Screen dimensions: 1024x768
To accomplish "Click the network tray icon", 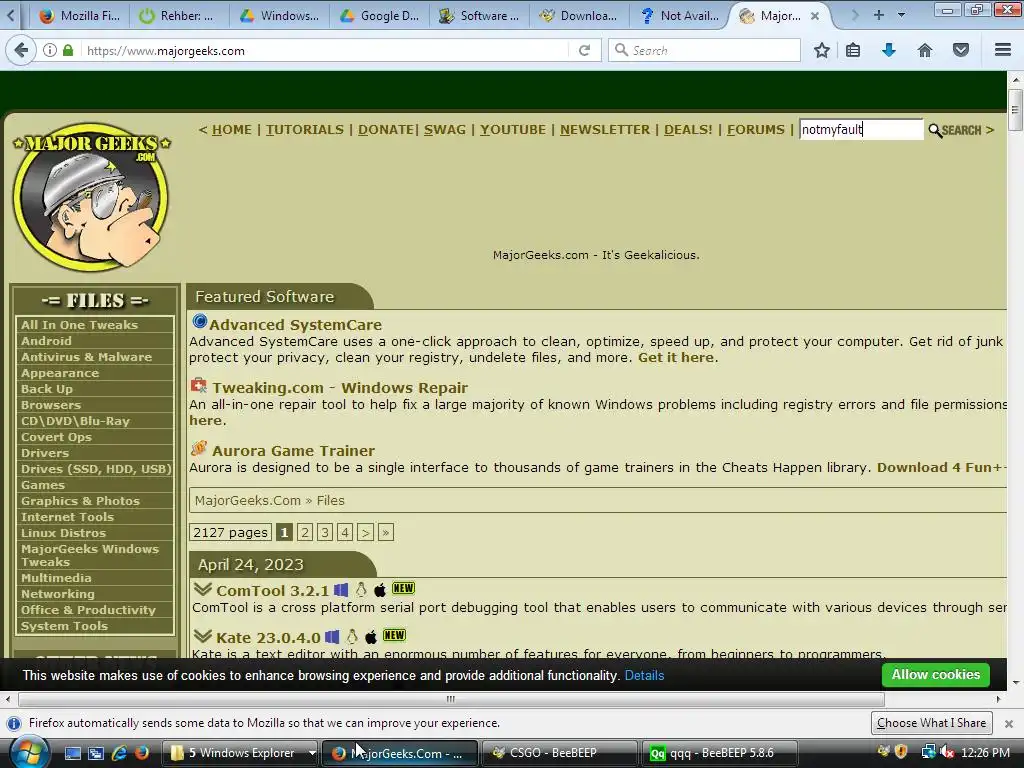I will pyautogui.click(x=928, y=752).
